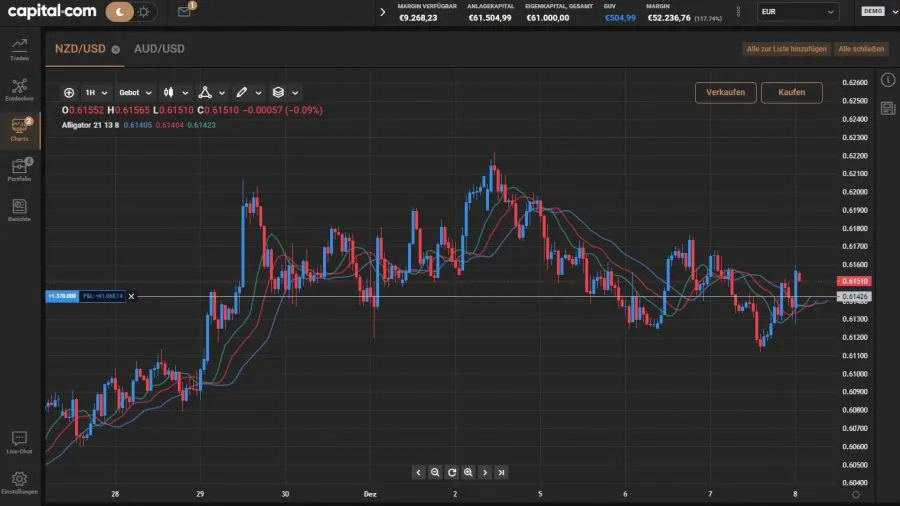The height and width of the screenshot is (506, 900).
Task: Click the Kaufen button
Action: (791, 92)
